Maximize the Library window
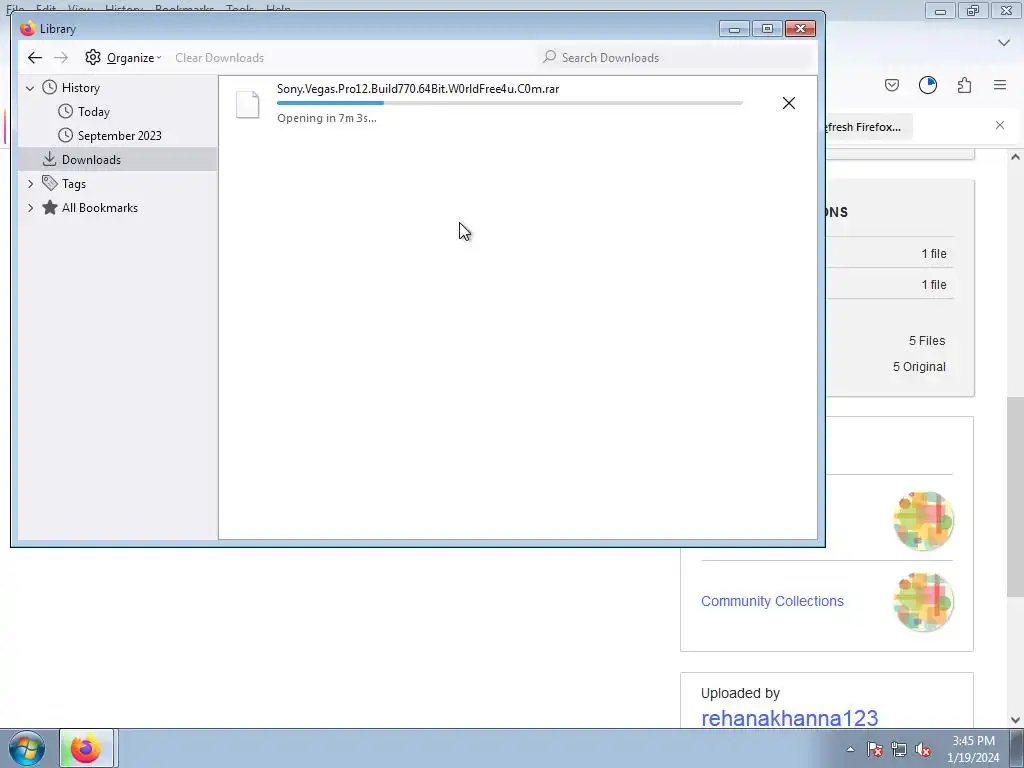1024x768 pixels. pyautogui.click(x=767, y=29)
